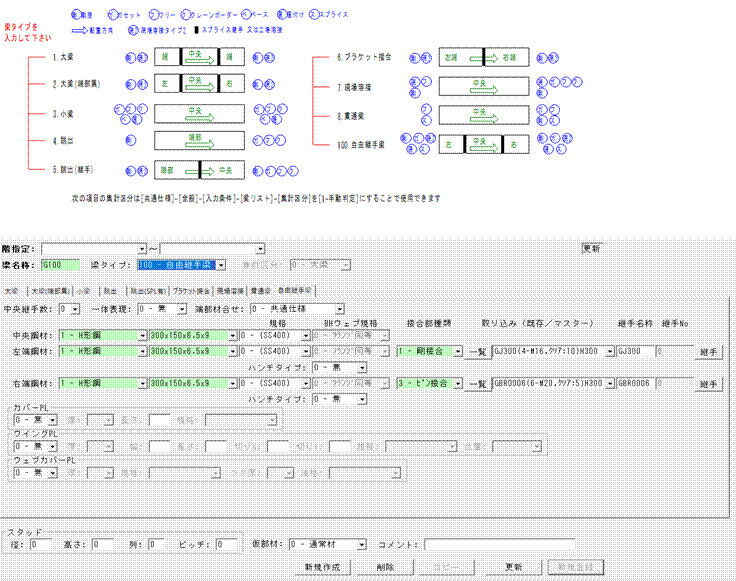The width and height of the screenshot is (736, 581).
Task: Click the 継手 button for 右端鋼材
Action: (708, 383)
